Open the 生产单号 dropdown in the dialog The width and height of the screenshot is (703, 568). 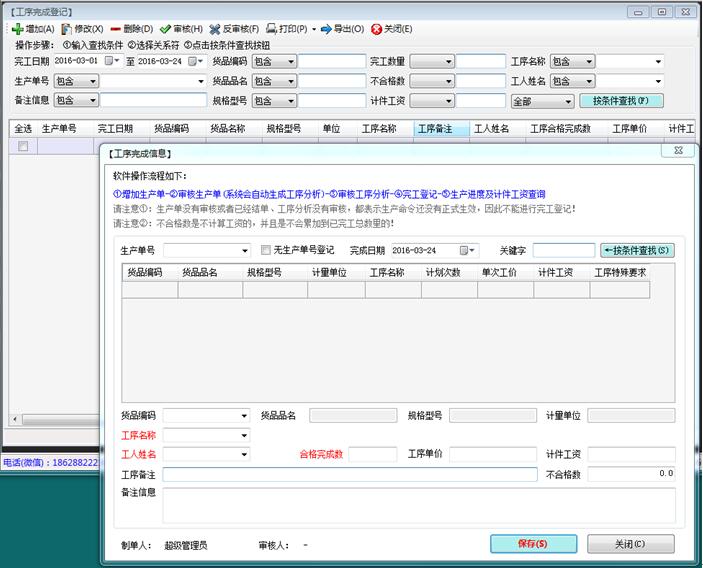[x=244, y=250]
